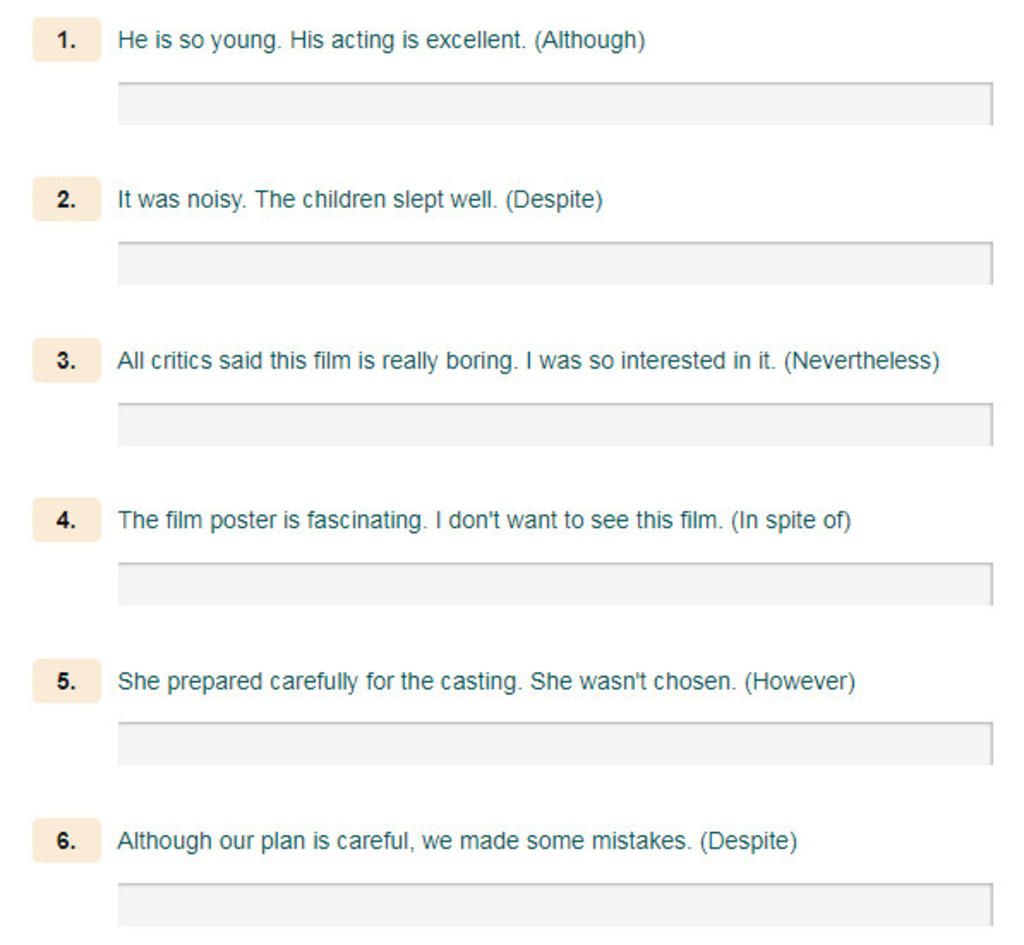Click the answer field for question 1
1024x945 pixels.
[555, 104]
